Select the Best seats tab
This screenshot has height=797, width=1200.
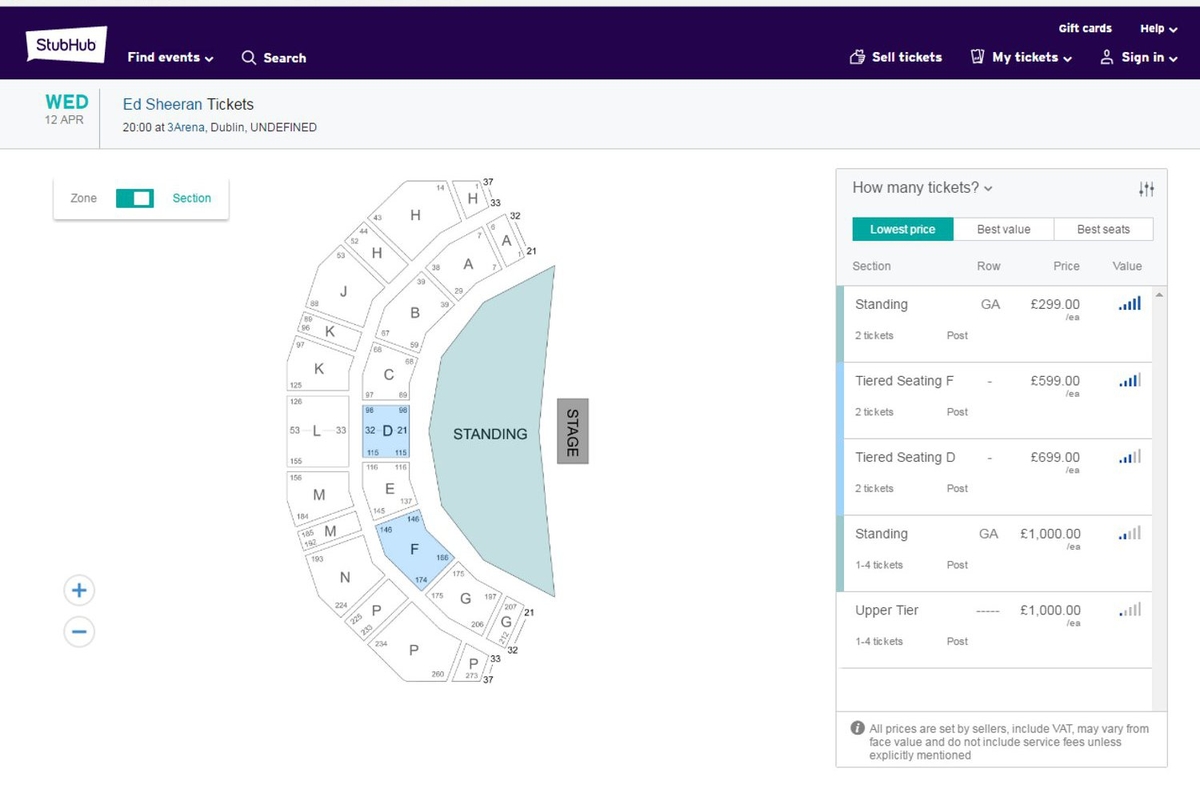[x=1103, y=228]
